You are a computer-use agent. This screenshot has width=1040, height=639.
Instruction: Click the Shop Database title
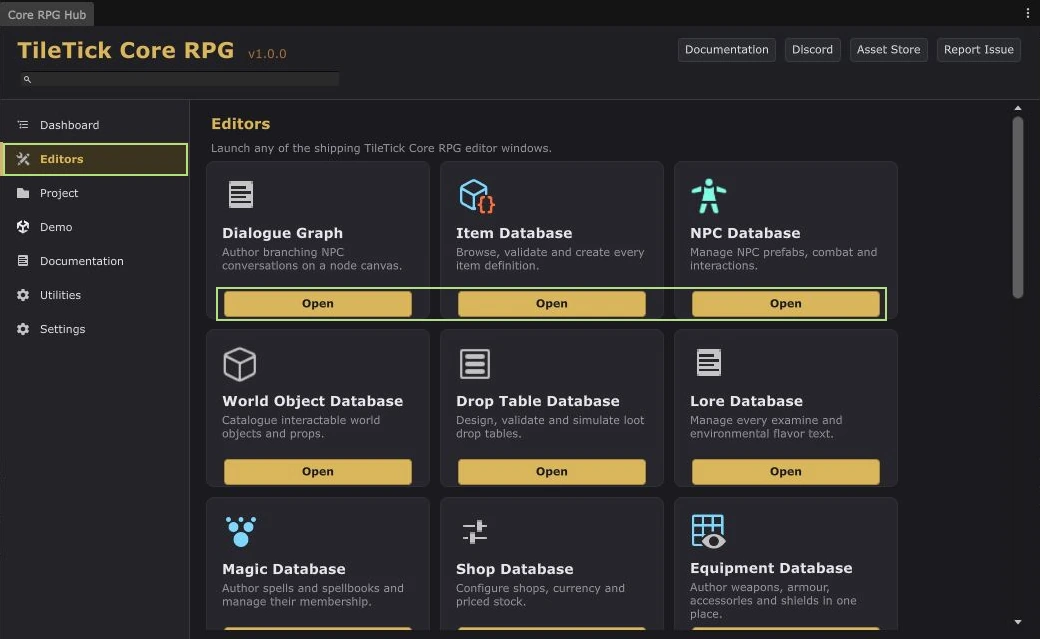(x=515, y=569)
